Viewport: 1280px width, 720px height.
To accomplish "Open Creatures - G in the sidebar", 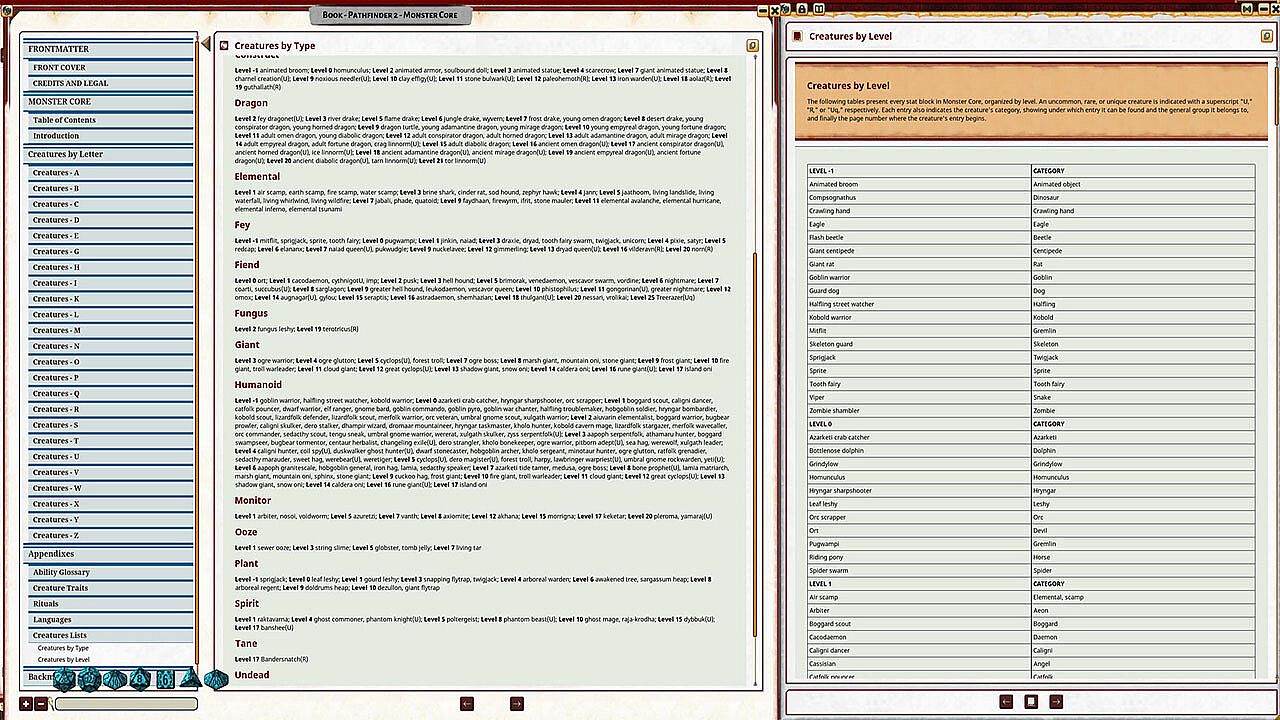I will click(110, 252).
